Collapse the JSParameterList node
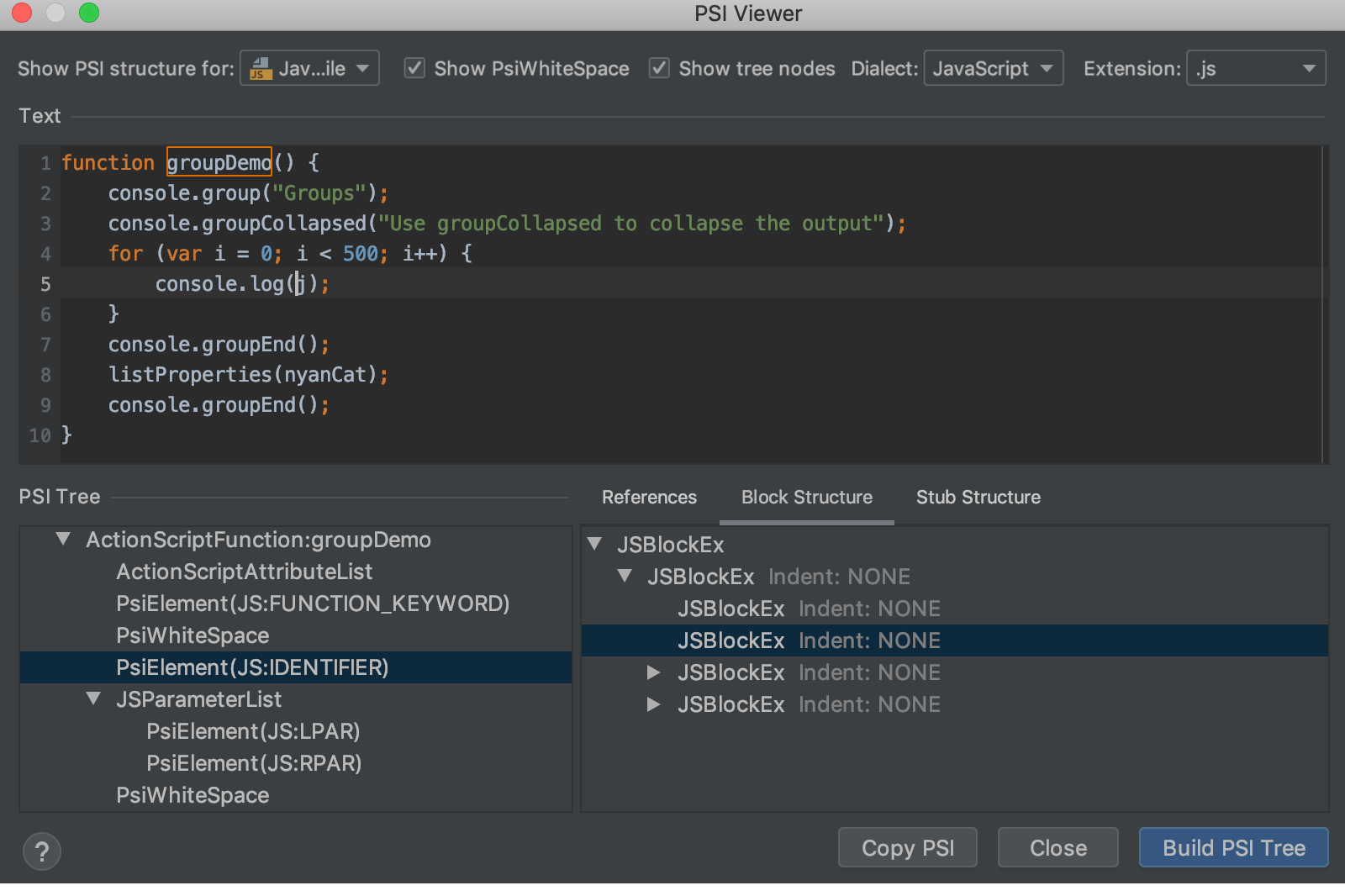Image resolution: width=1345 pixels, height=896 pixels. pos(92,698)
